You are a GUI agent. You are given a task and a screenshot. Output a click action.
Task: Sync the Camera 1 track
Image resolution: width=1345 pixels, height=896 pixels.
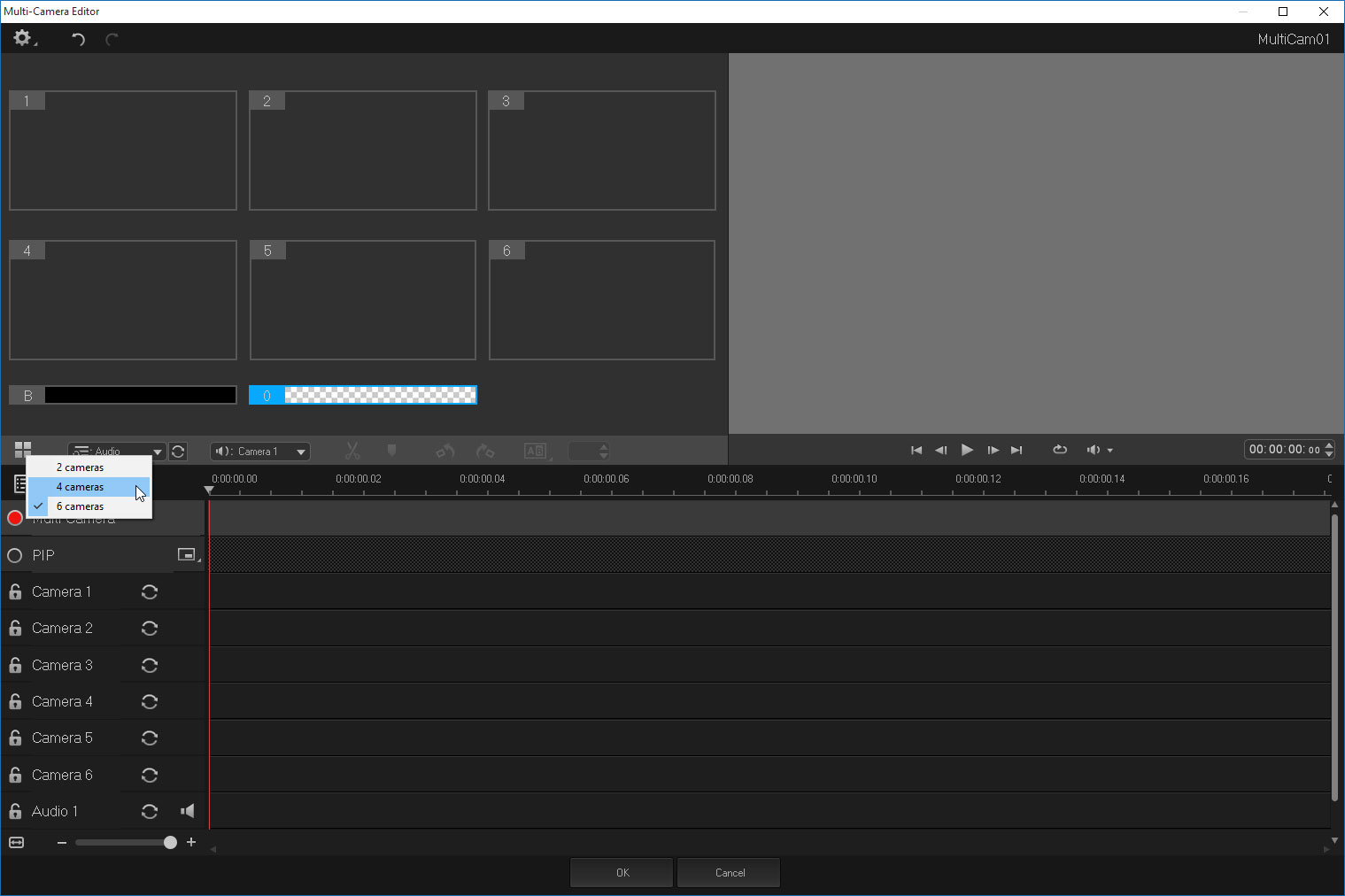(x=150, y=591)
